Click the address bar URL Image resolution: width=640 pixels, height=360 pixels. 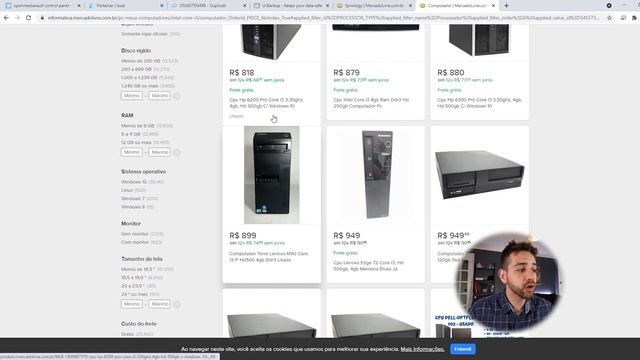324,18
